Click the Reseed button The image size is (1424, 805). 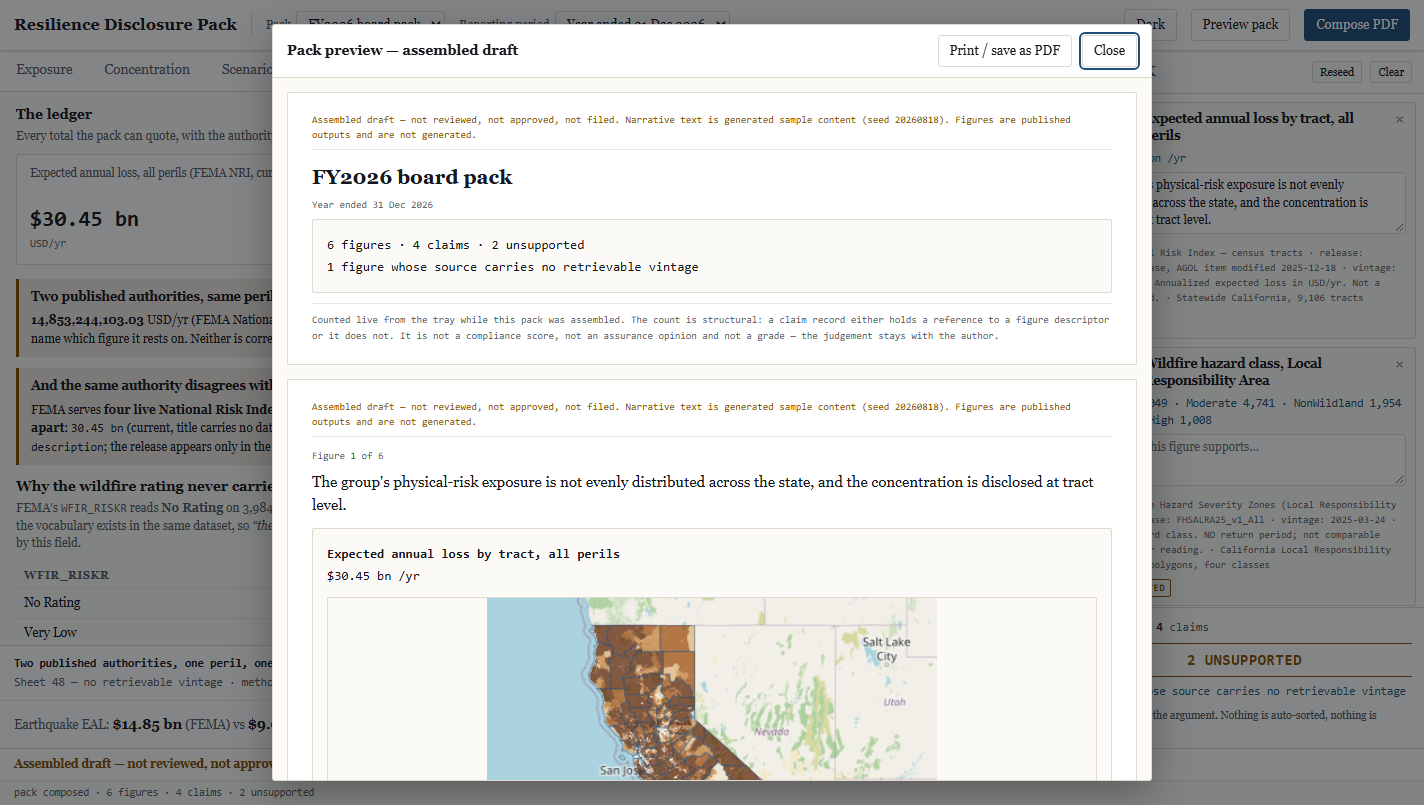[x=1337, y=72]
